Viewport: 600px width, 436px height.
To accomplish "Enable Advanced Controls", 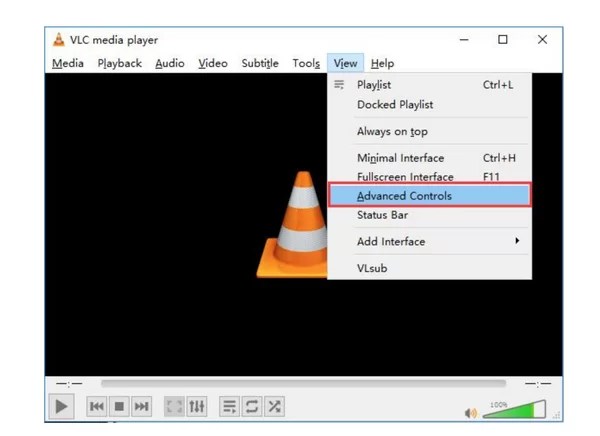I will coord(429,196).
